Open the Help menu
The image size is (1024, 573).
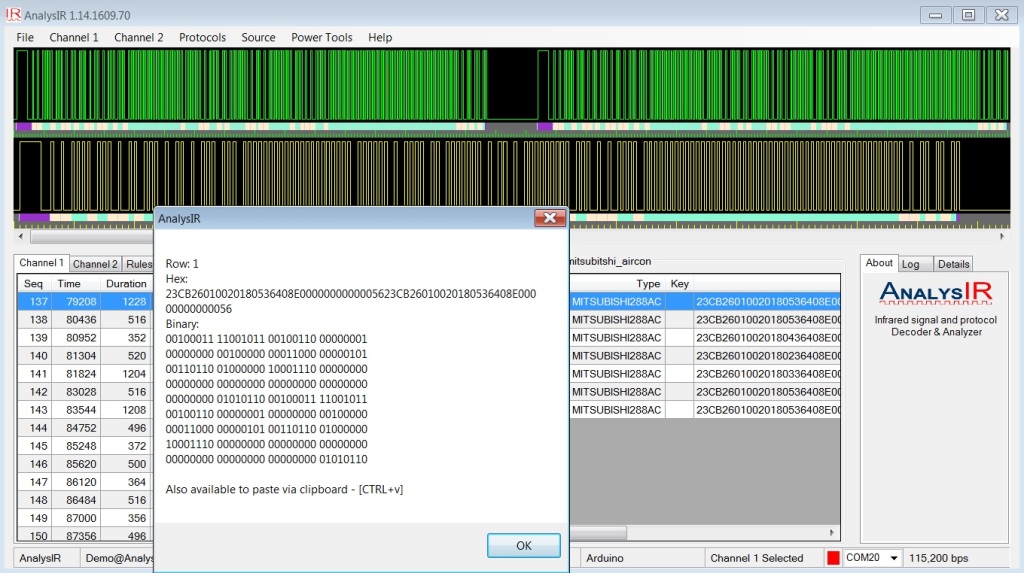(x=379, y=37)
